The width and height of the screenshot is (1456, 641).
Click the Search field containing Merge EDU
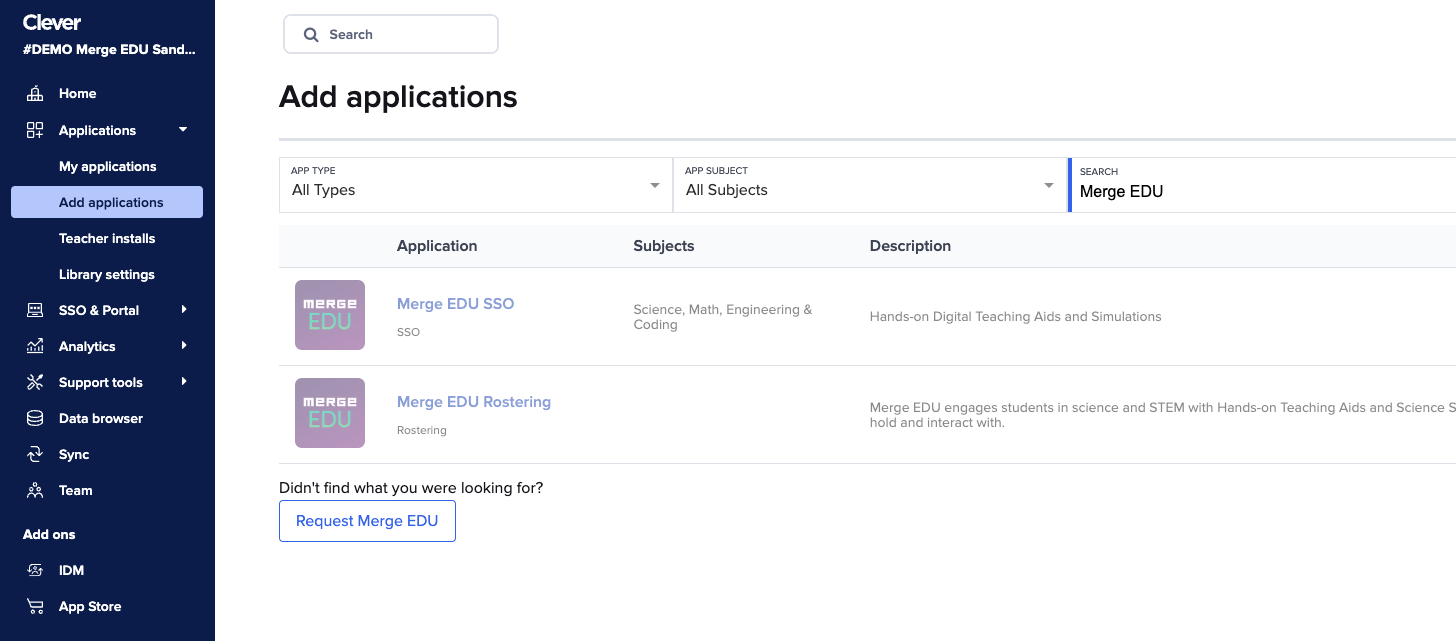pyautogui.click(x=1260, y=191)
